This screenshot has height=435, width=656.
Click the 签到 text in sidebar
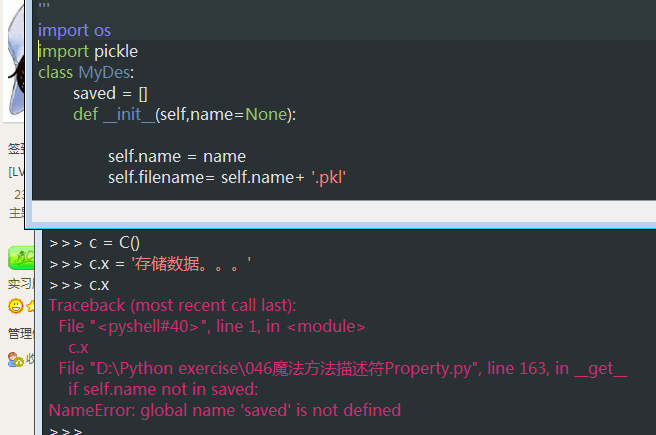(x=15, y=149)
